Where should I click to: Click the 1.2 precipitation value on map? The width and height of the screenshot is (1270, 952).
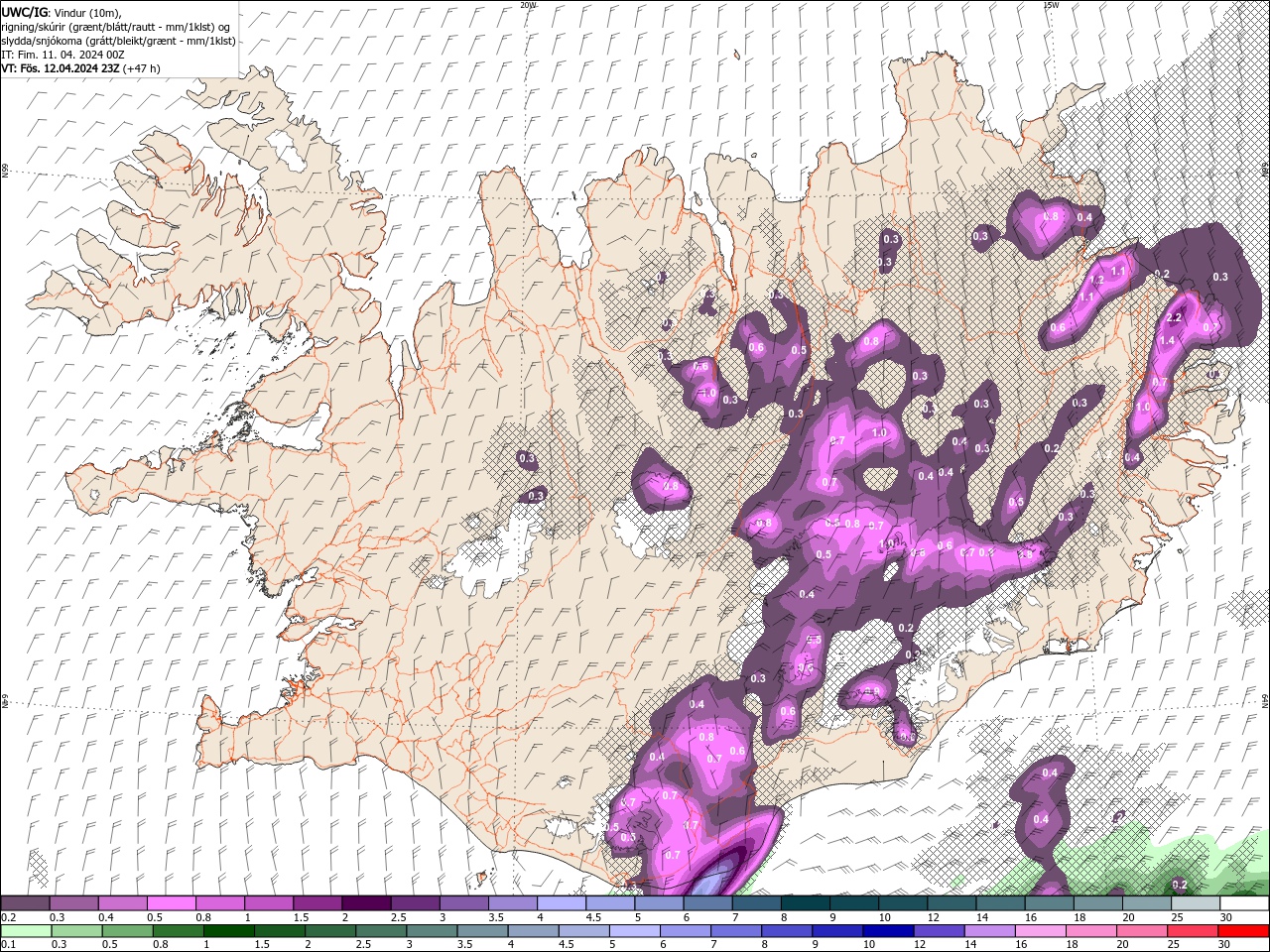click(x=1097, y=281)
